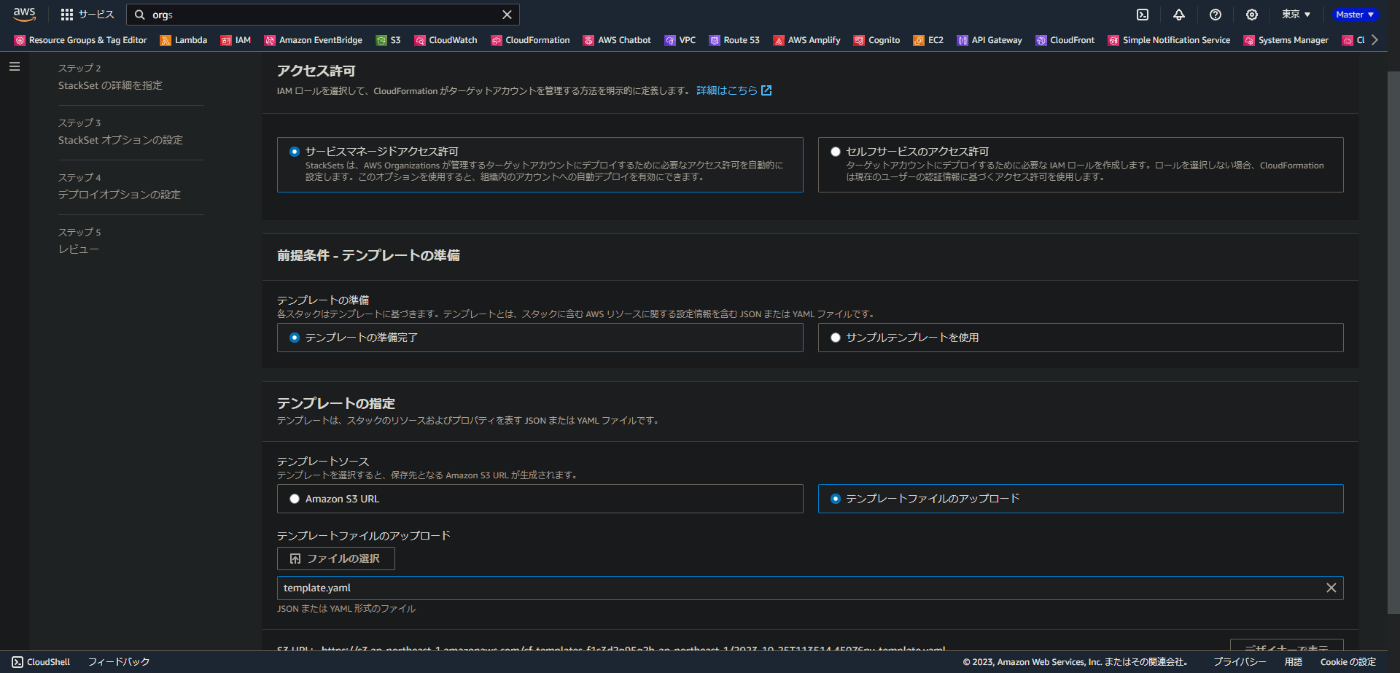
Task: Open the S3 bookmark
Action: [388, 40]
